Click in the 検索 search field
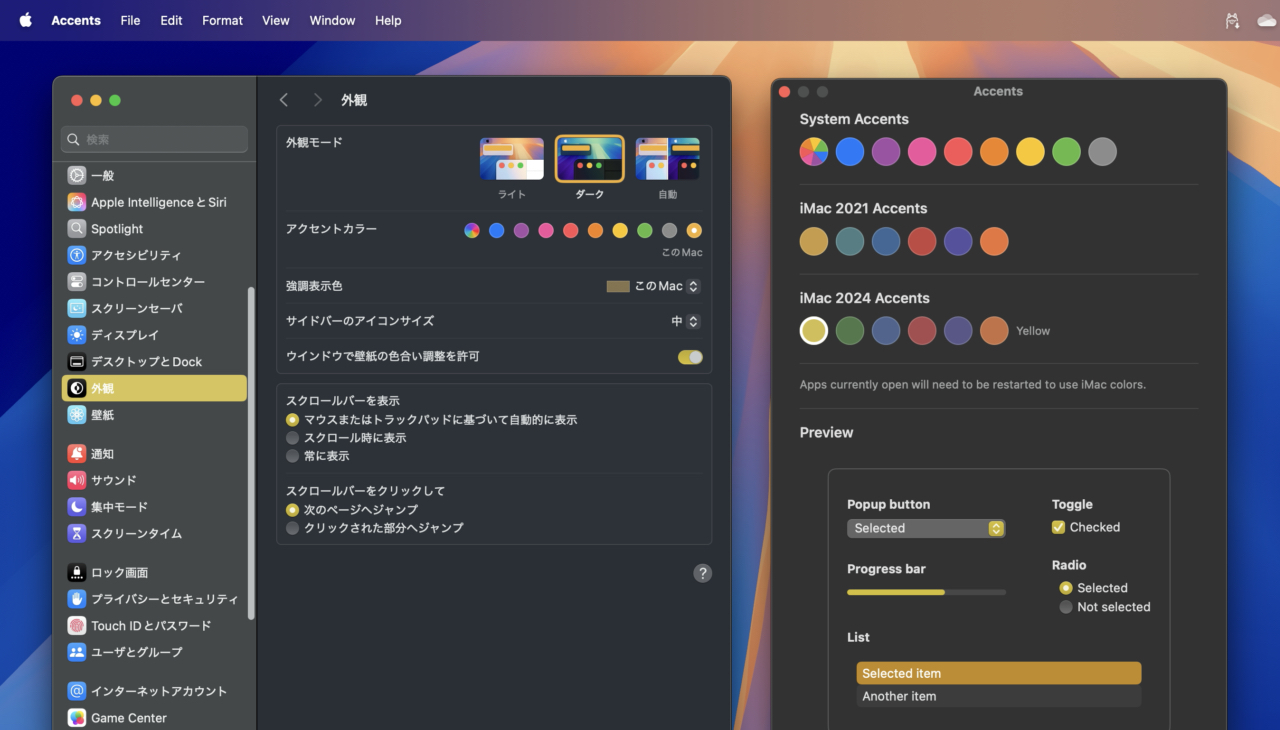The height and width of the screenshot is (730, 1280). [x=155, y=139]
